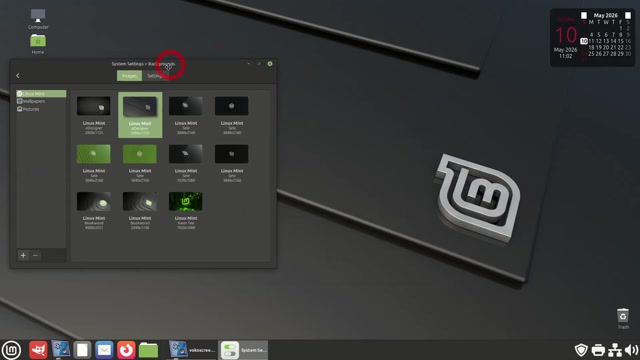Select the Images tab
The height and width of the screenshot is (360, 640).
pyautogui.click(x=129, y=76)
